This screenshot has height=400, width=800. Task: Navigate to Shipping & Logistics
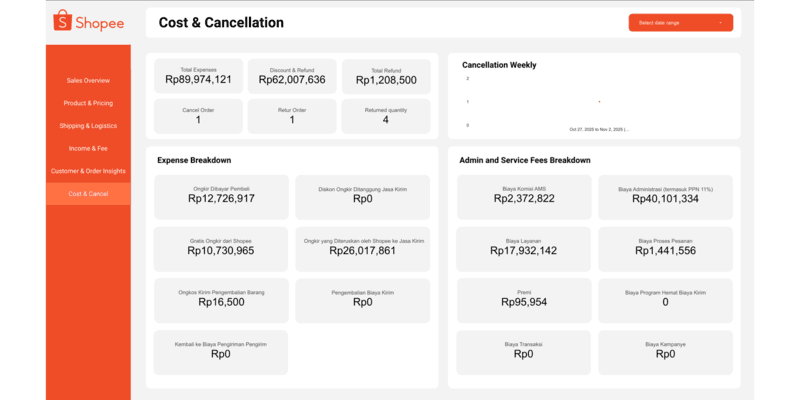pos(88,126)
